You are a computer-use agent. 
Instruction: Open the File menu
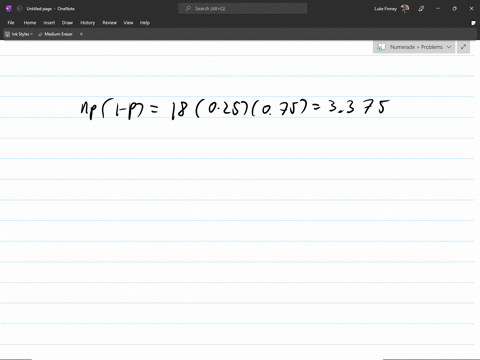[11, 23]
